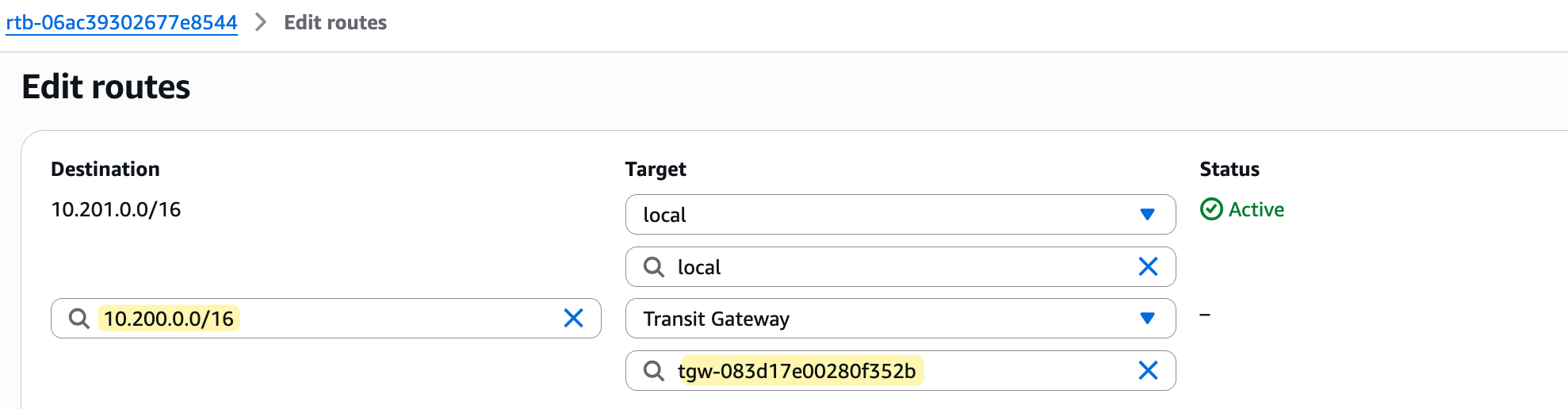1568x409 pixels.
Task: Click magnifier icon beside local search text
Action: (653, 267)
